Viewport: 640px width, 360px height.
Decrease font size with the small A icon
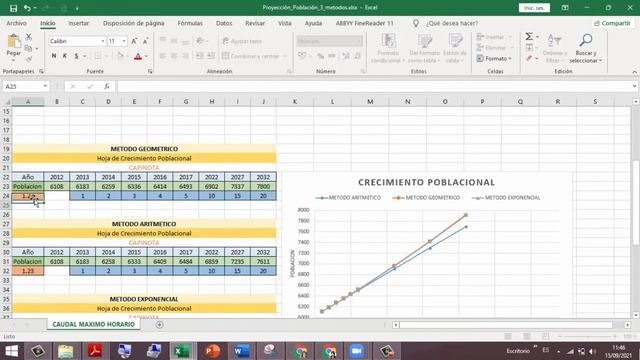[145, 41]
